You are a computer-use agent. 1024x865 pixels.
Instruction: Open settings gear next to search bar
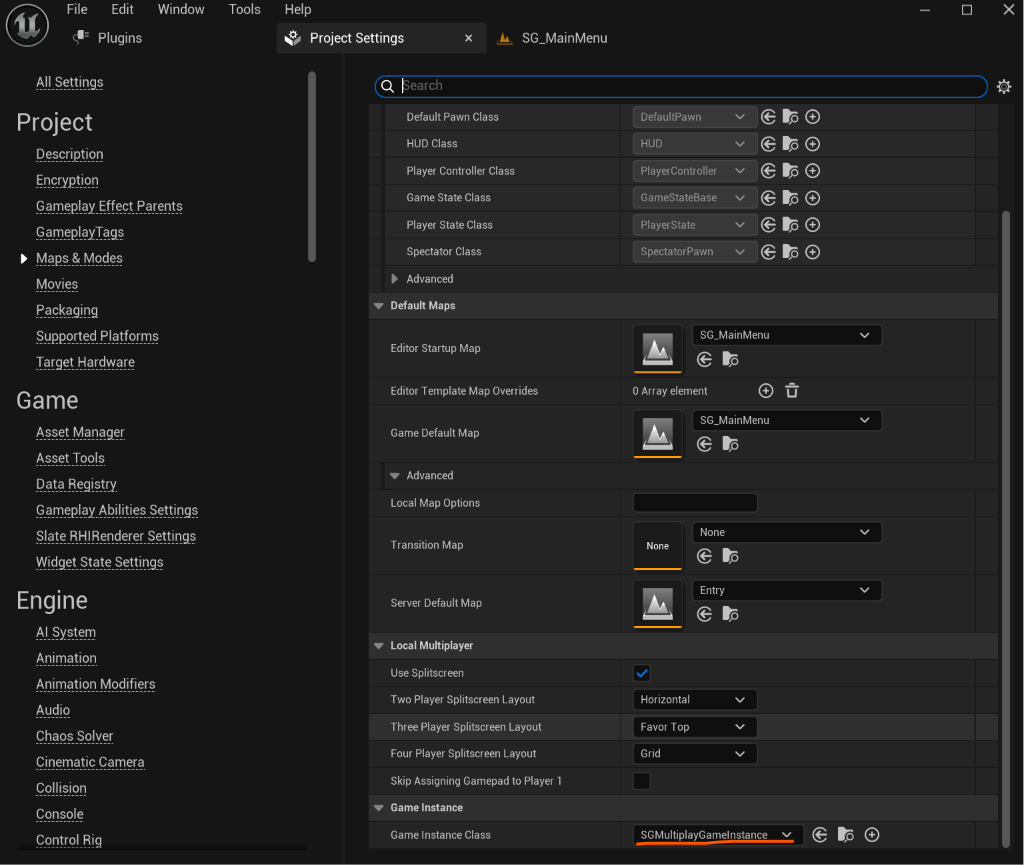click(x=1004, y=86)
